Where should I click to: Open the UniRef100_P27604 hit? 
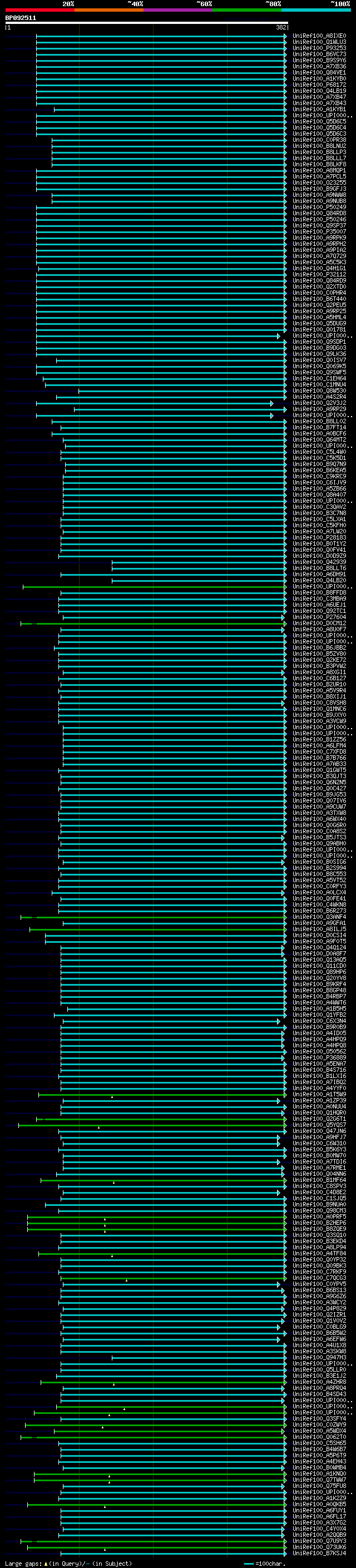(319, 617)
